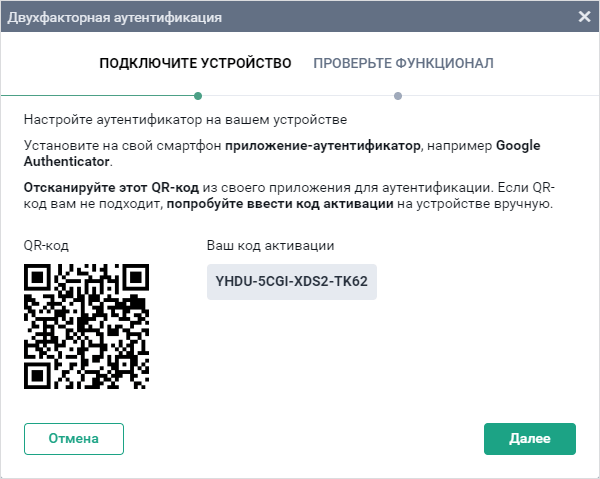Select the ПОДКЛЮЧИТЕ УСТРОЙСТВО step tab
The width and height of the screenshot is (600, 479).
[195, 63]
